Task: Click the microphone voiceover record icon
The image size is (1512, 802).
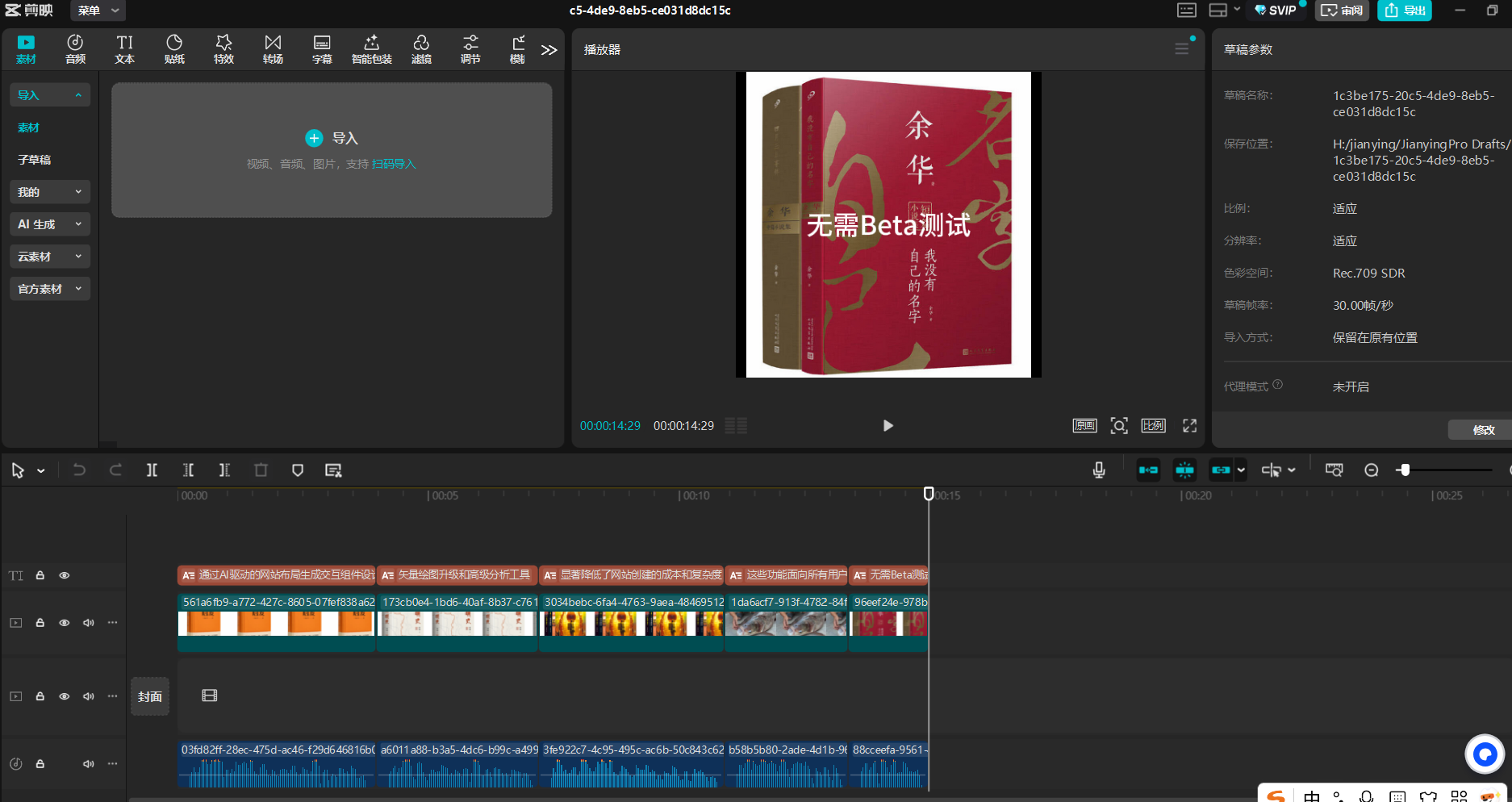Action: point(1099,470)
